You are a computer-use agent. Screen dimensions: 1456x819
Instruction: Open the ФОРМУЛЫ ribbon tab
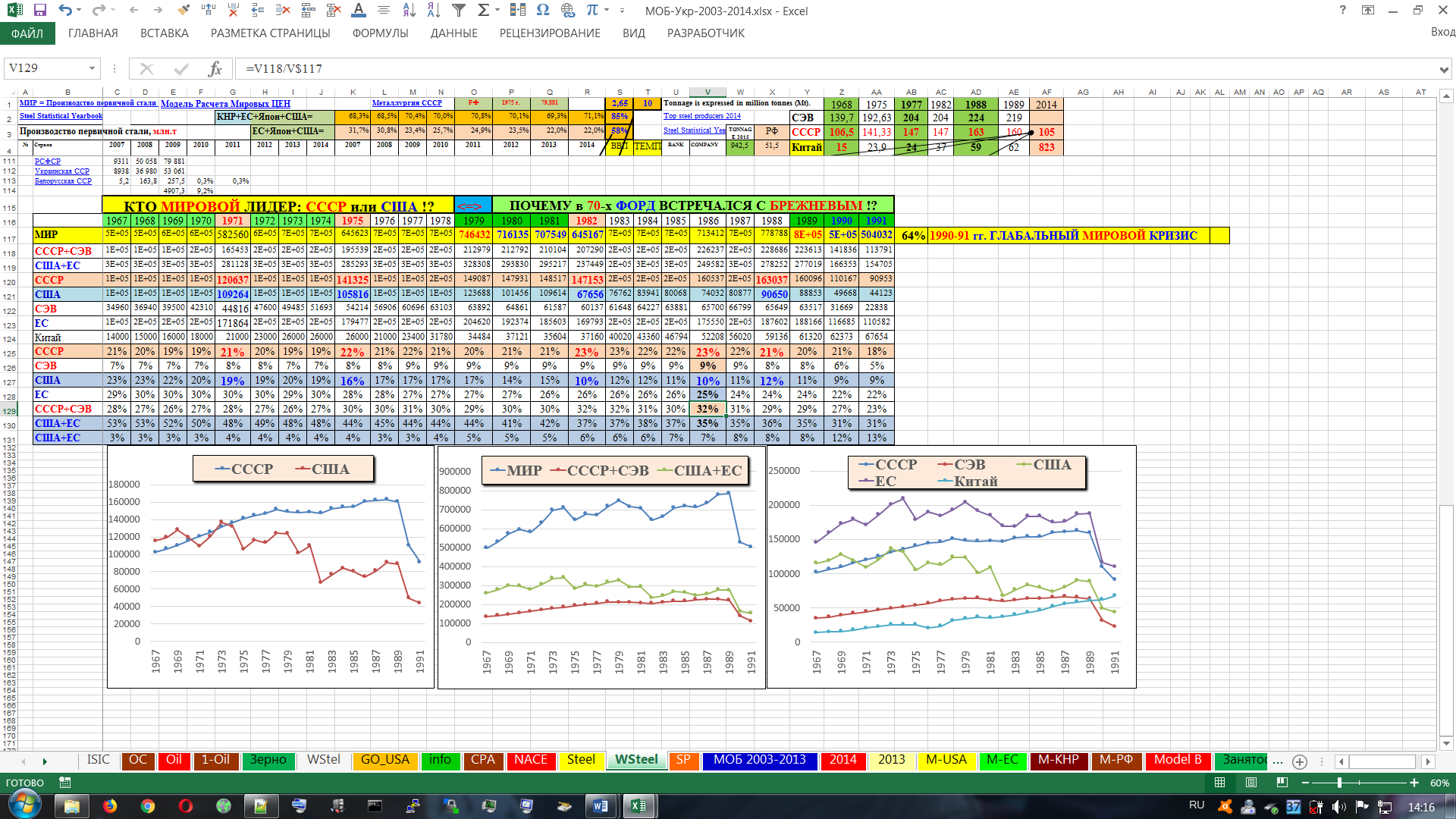point(380,33)
